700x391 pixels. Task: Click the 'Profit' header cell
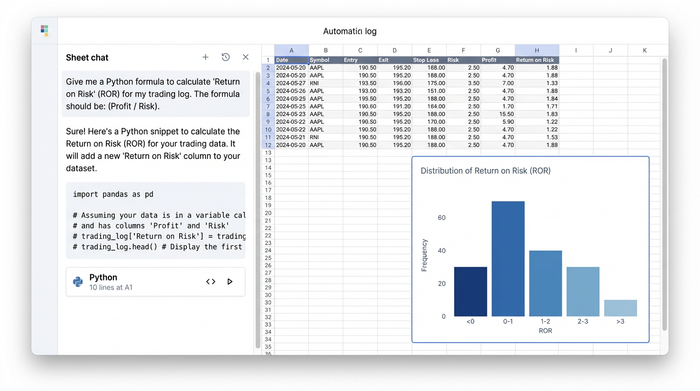(498, 60)
